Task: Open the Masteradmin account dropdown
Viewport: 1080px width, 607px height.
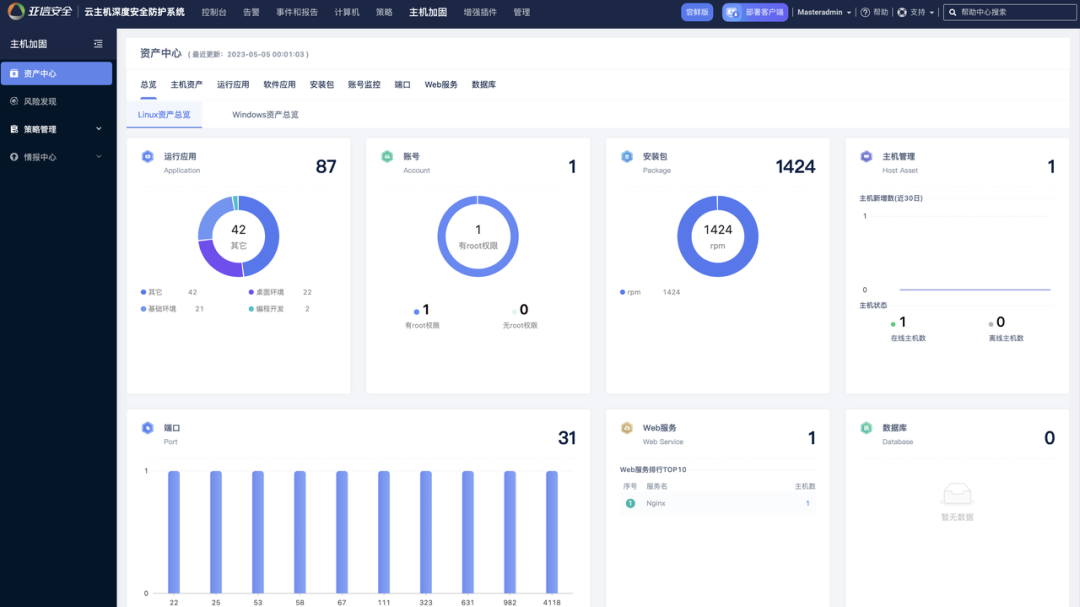Action: pos(824,13)
